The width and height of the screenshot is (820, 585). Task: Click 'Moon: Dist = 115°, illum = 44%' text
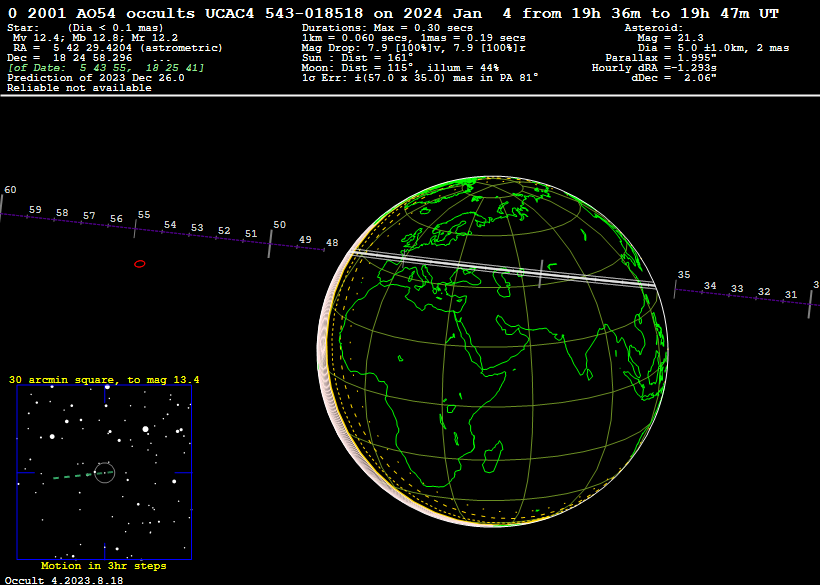click(x=400, y=67)
